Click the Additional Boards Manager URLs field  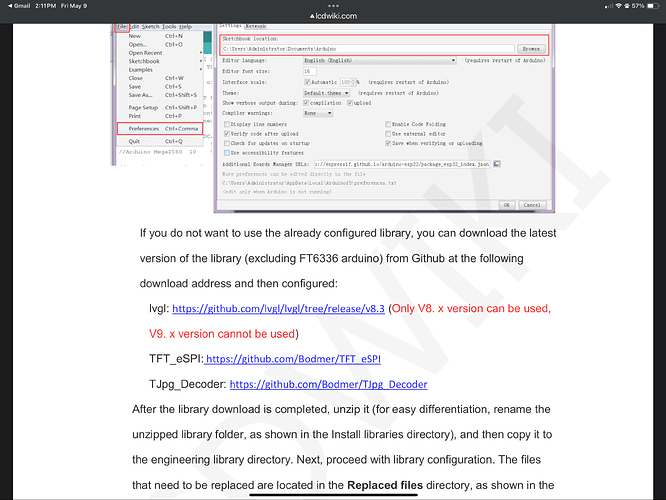[402, 164]
